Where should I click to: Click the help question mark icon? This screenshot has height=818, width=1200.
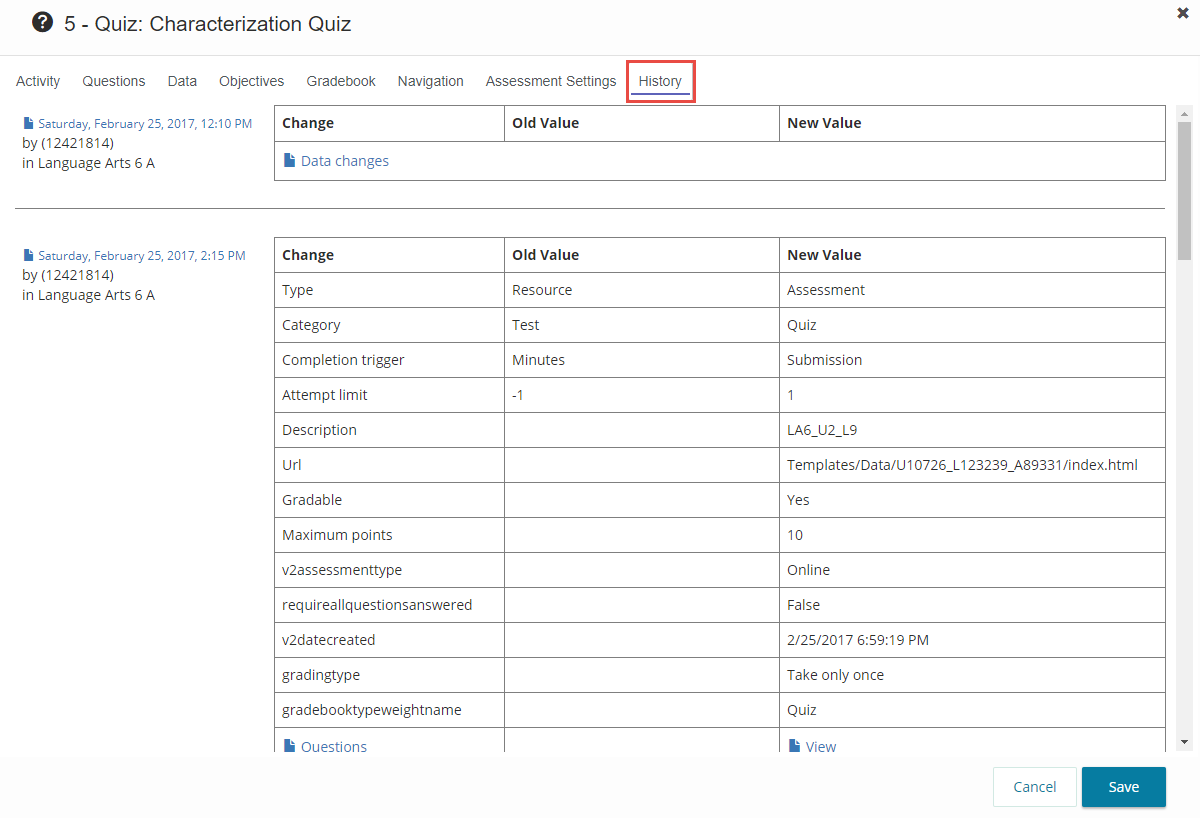coord(42,22)
